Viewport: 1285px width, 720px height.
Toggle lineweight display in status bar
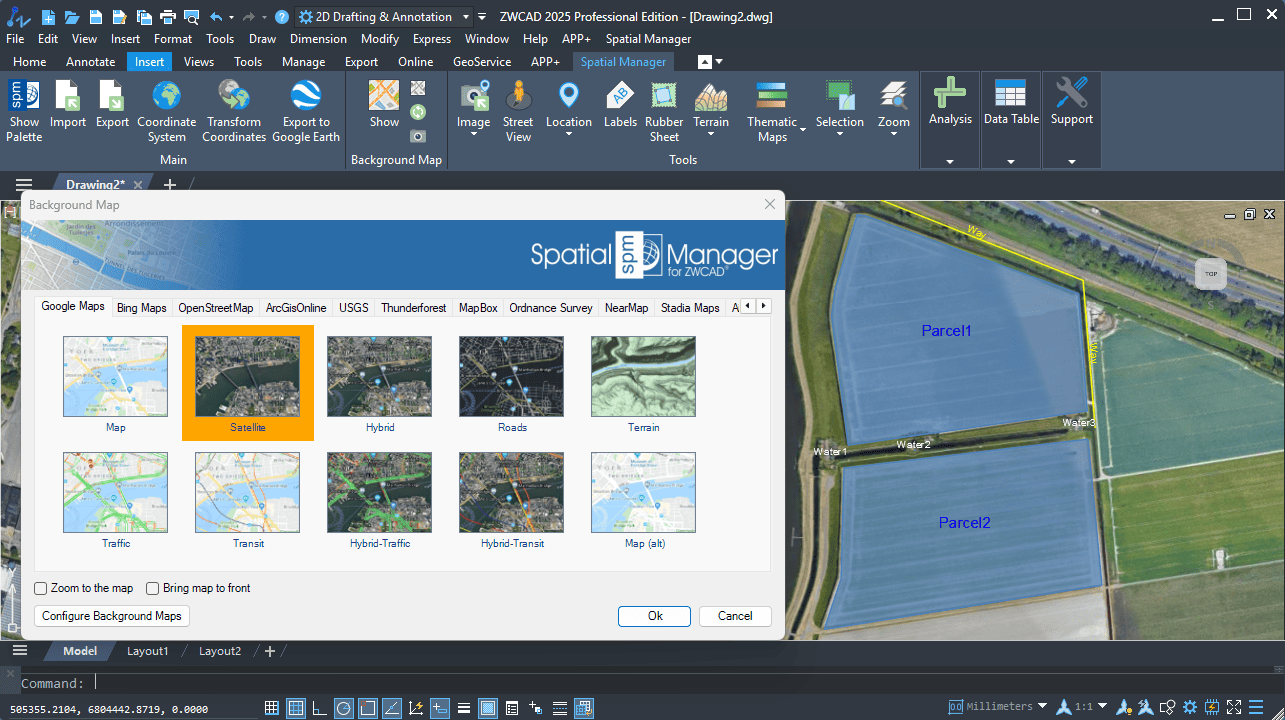464,708
